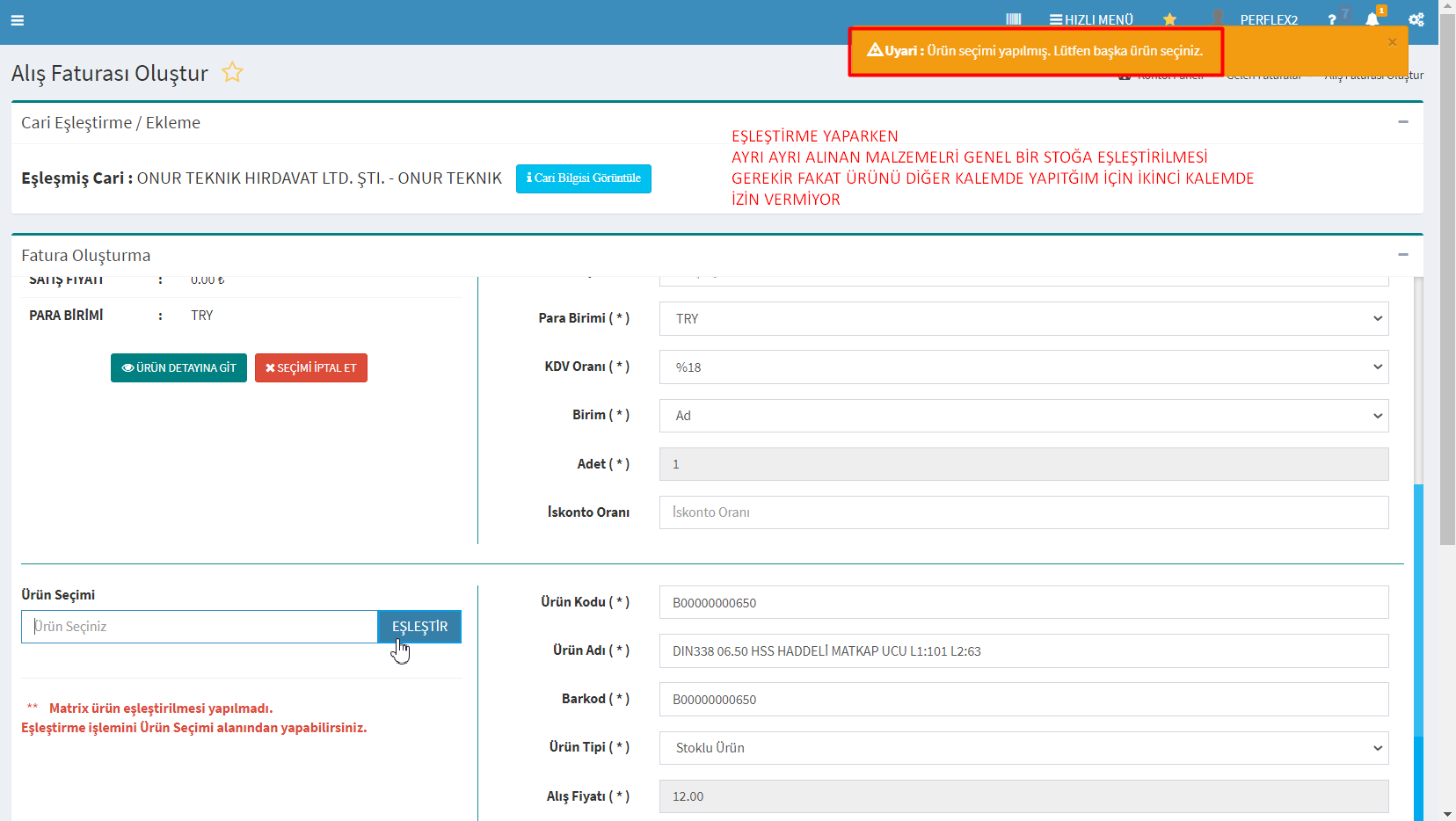The image size is (1456, 821).
Task: Open the favorites star in top bar
Action: click(1169, 19)
